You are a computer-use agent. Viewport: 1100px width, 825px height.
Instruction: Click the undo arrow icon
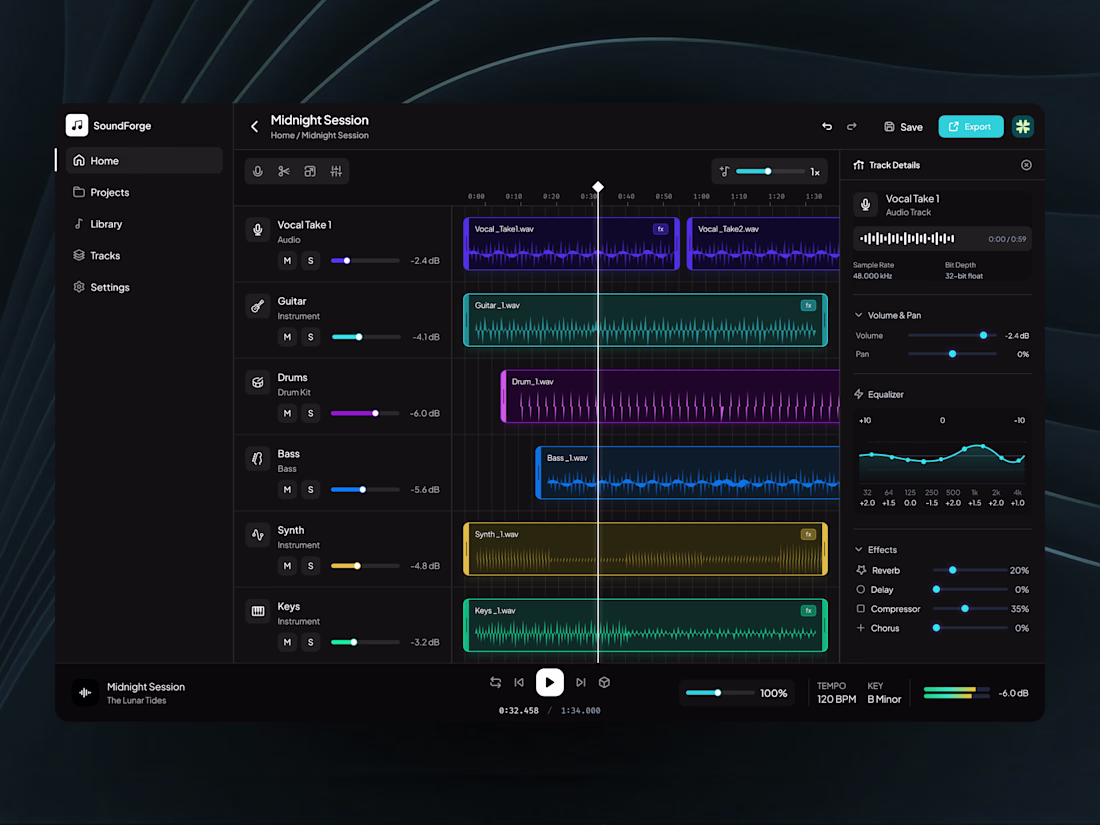coord(827,126)
